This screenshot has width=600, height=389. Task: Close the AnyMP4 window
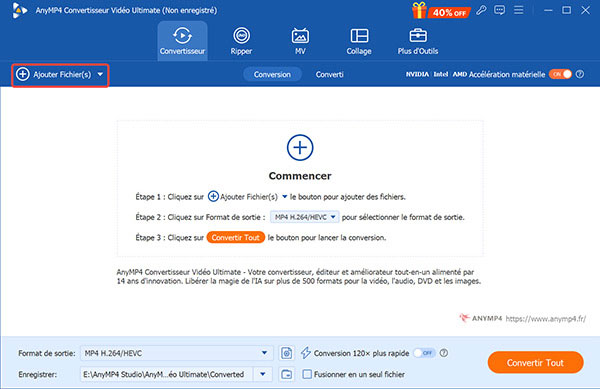(585, 10)
